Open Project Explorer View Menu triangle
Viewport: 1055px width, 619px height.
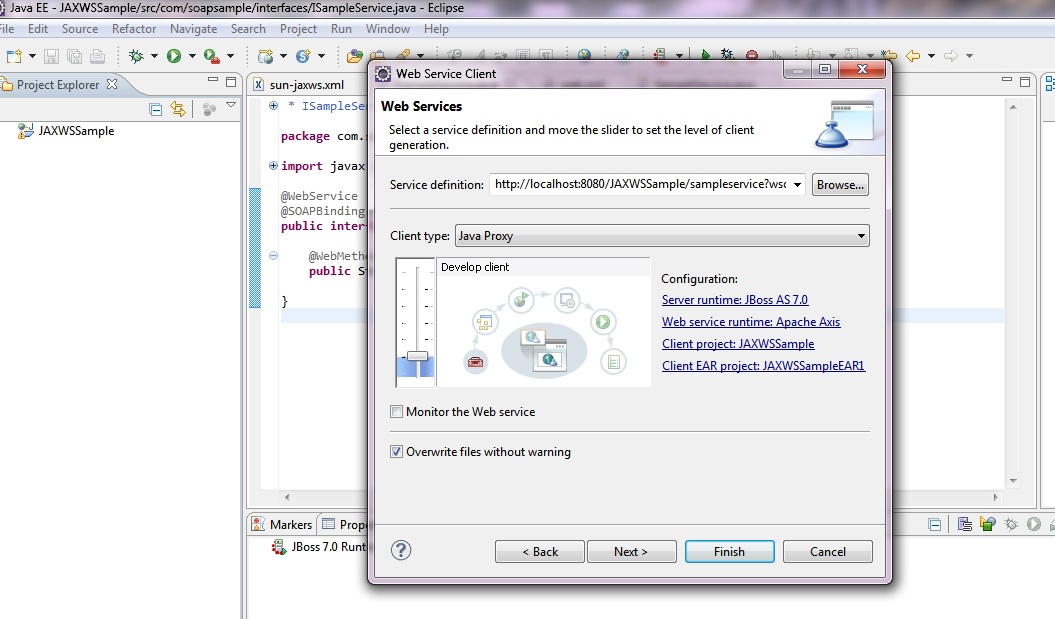click(x=231, y=106)
